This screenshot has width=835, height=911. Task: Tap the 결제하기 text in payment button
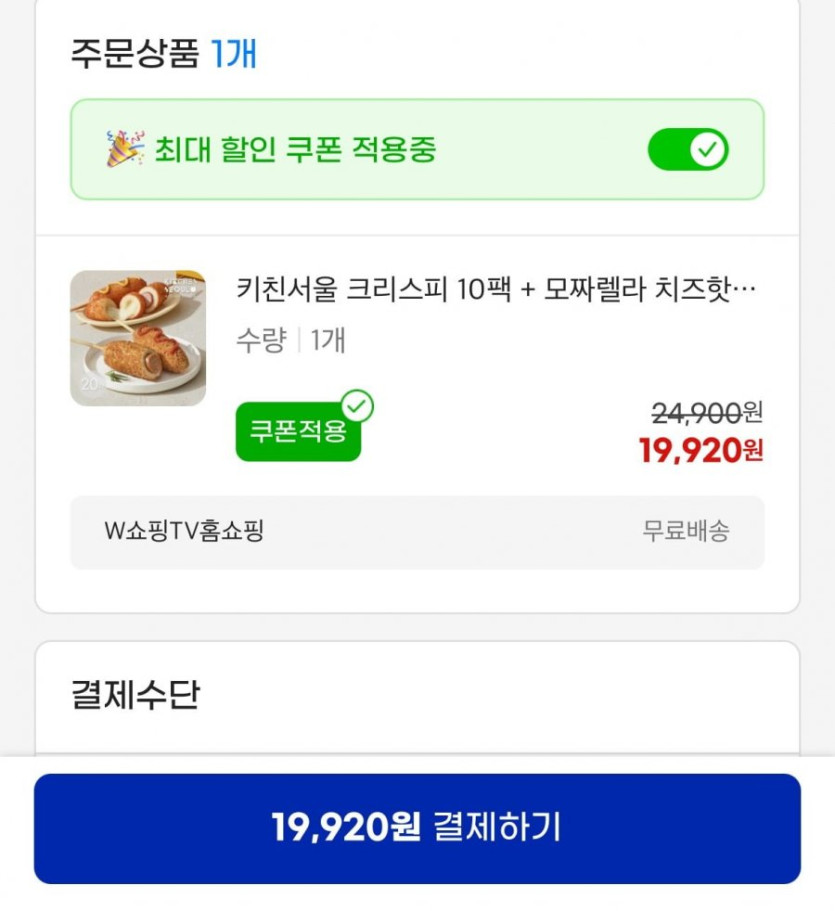coord(497,828)
